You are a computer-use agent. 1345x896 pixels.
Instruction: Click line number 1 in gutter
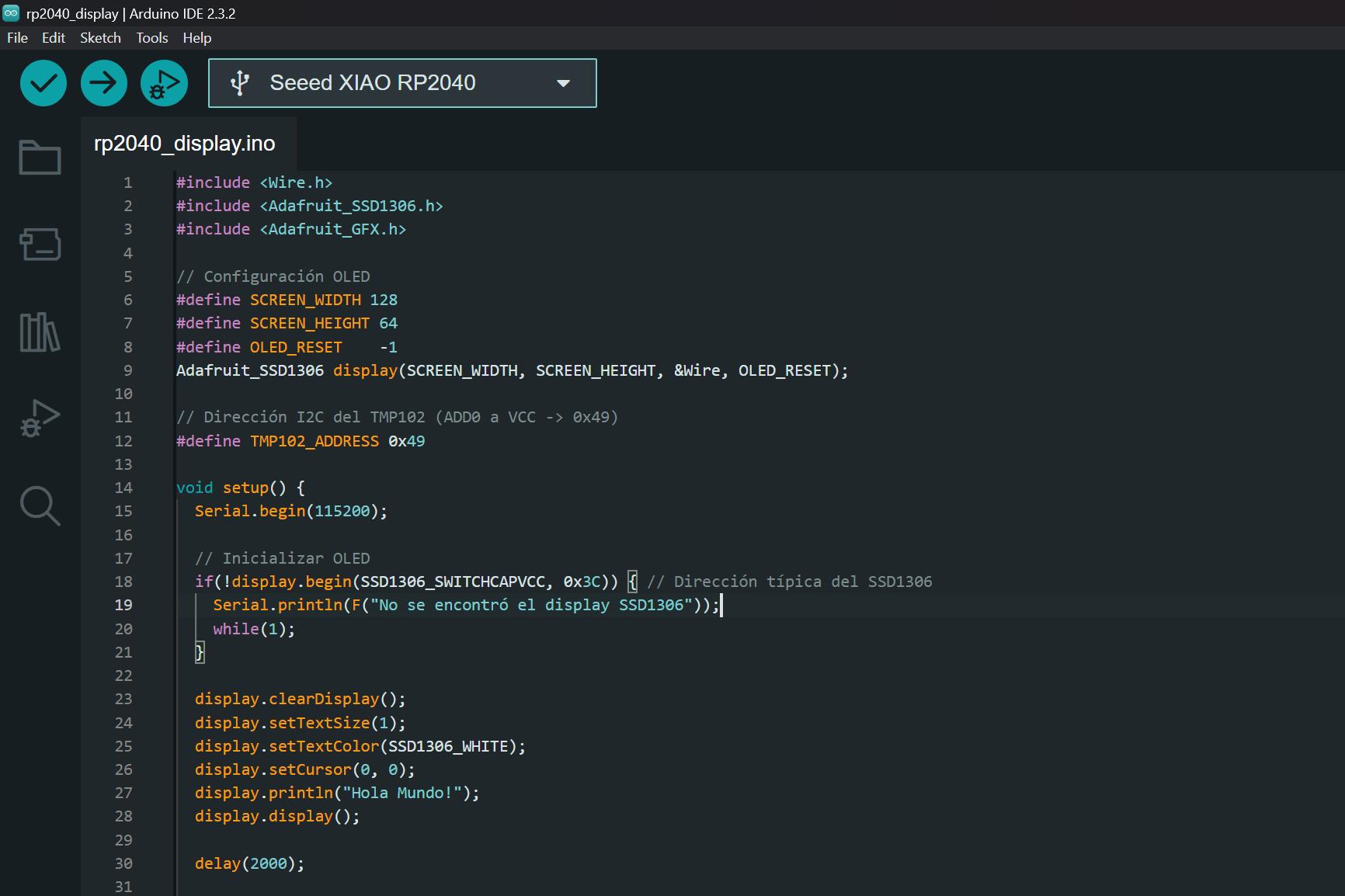[x=128, y=182]
